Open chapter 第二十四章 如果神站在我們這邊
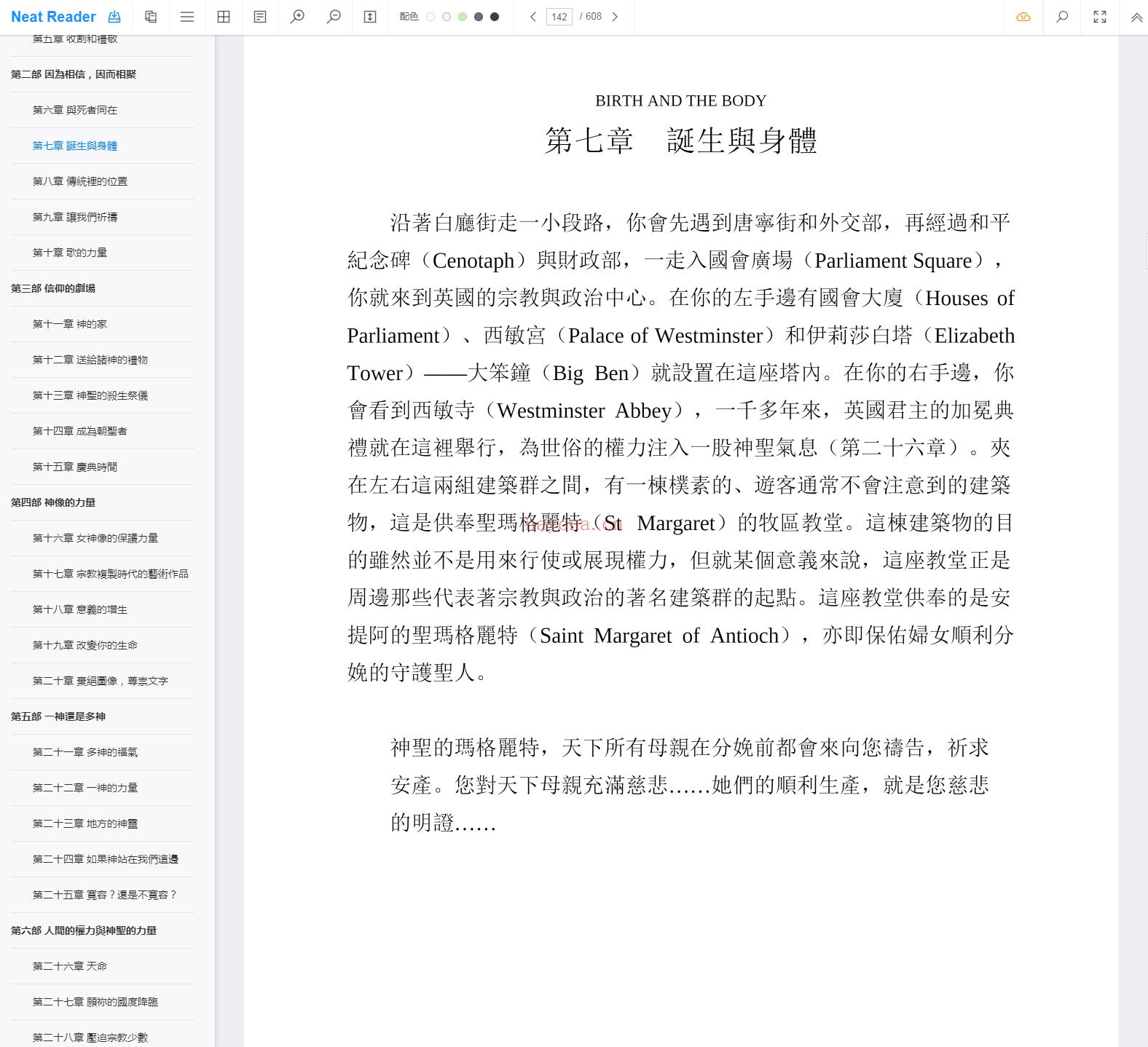 pos(106,859)
